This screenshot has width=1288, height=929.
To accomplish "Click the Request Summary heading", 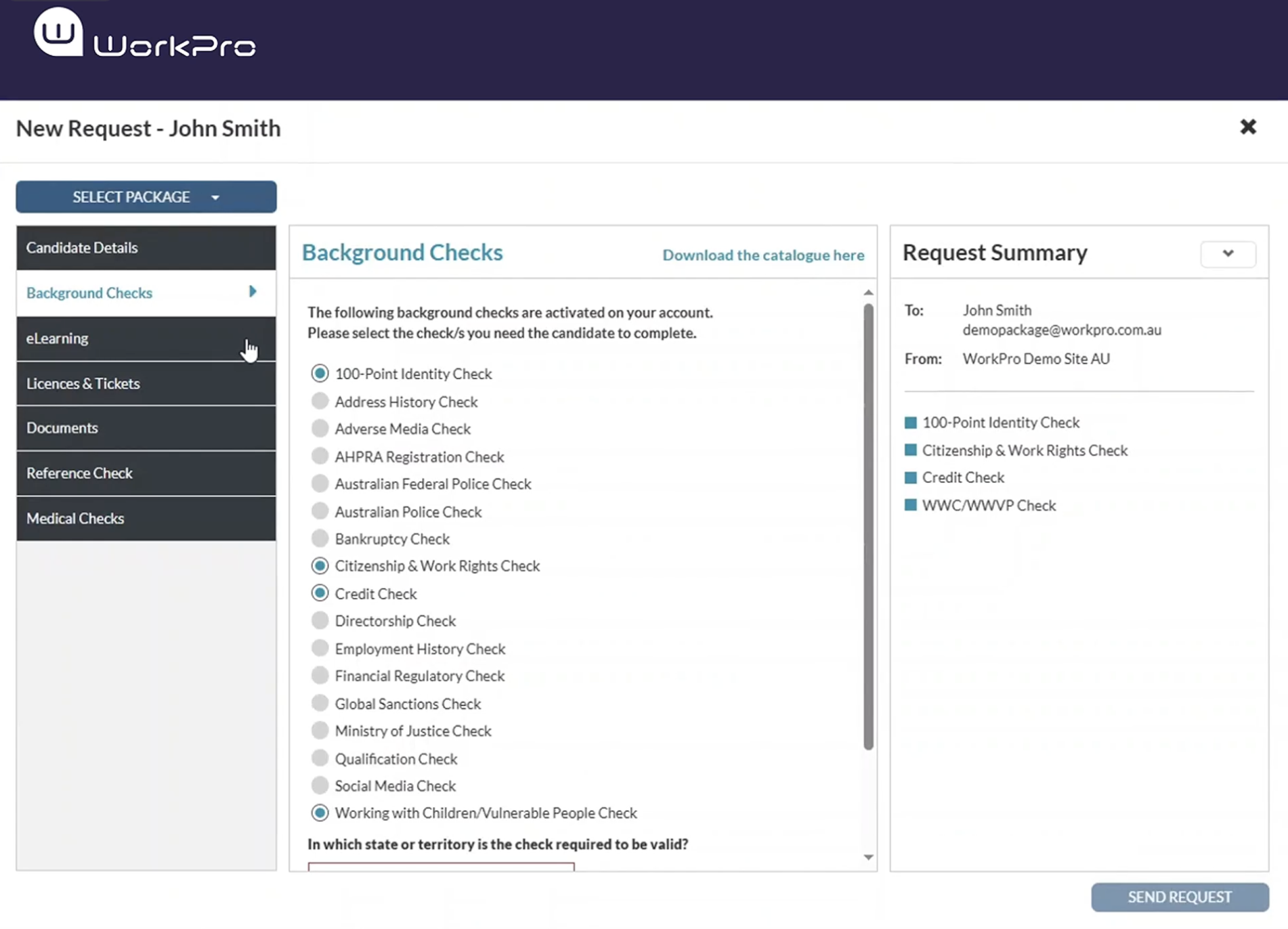I will [995, 253].
